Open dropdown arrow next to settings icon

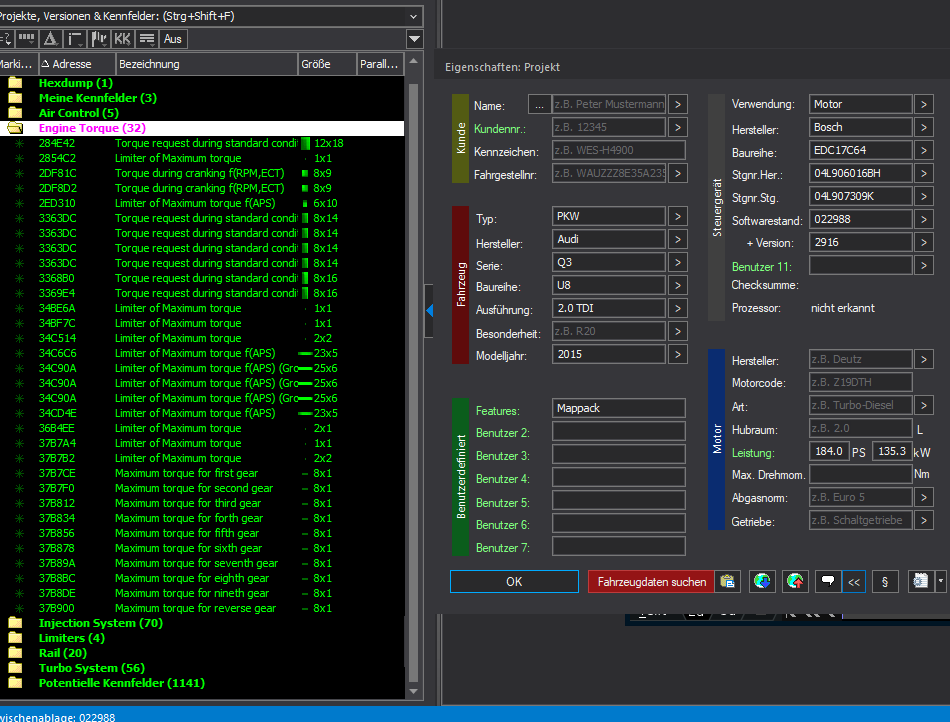[940, 582]
